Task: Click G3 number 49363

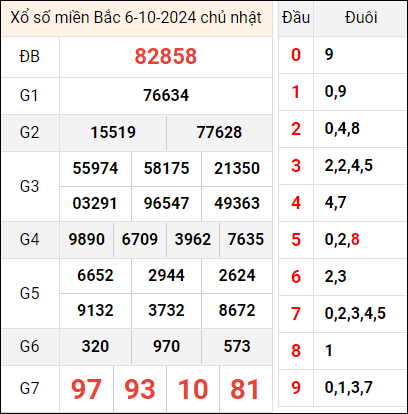Action: 237,203
